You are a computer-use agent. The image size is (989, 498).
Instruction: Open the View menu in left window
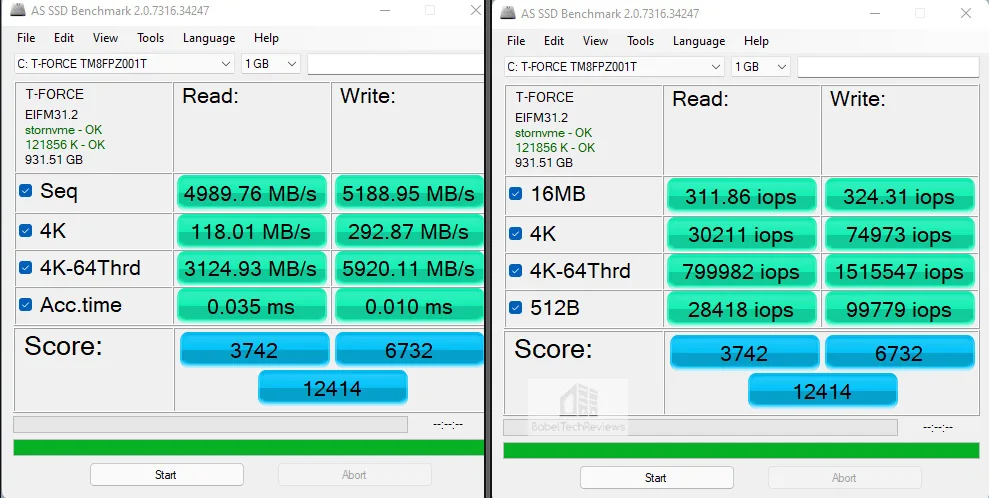105,38
